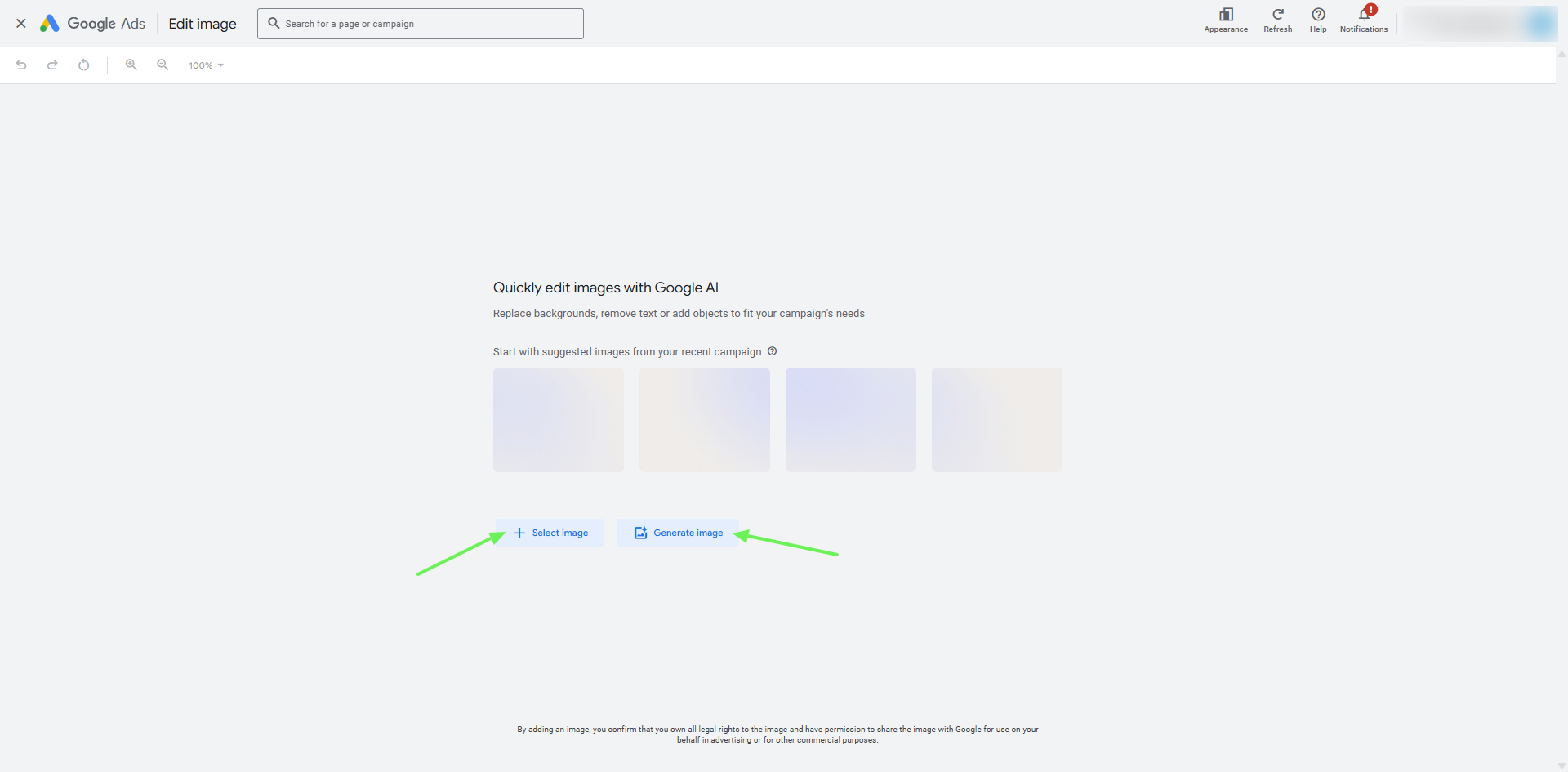The width and height of the screenshot is (1568, 772).
Task: Close the Edit image screen
Action: 21,23
